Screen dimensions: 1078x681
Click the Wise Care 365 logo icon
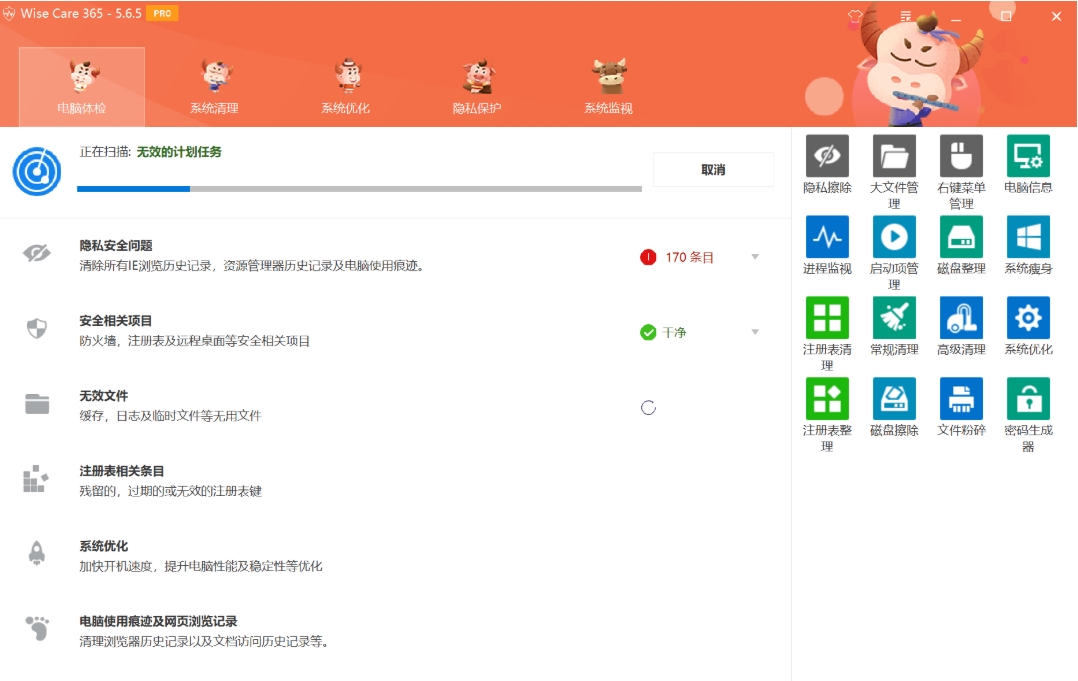pyautogui.click(x=9, y=13)
